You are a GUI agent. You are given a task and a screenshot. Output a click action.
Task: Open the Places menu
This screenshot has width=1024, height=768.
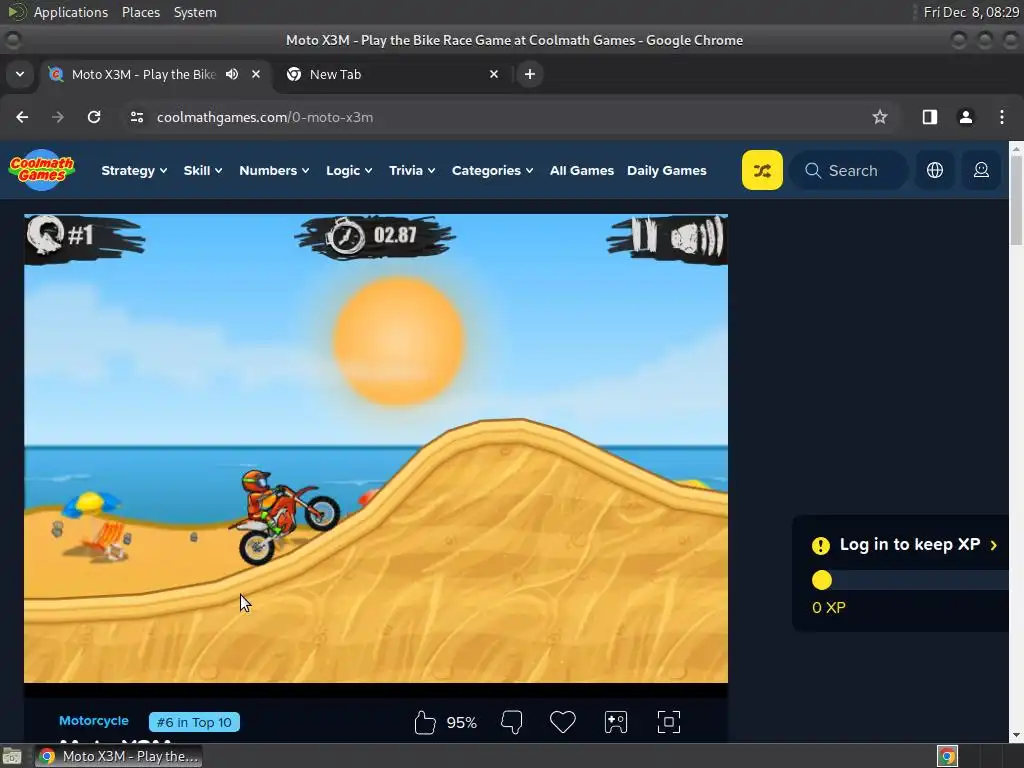[140, 12]
